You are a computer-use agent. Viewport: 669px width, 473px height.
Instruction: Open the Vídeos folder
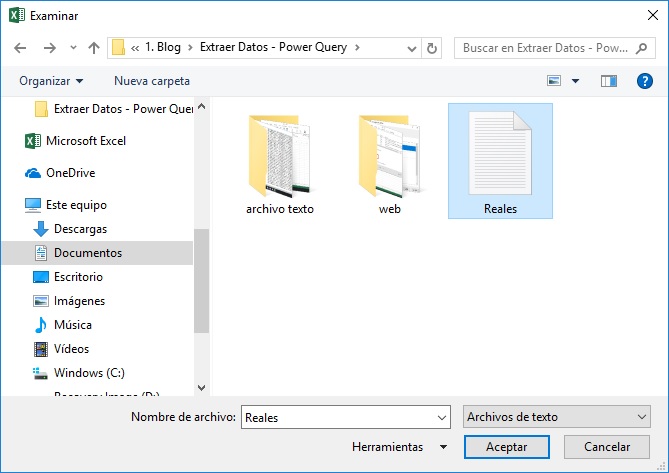click(61, 349)
